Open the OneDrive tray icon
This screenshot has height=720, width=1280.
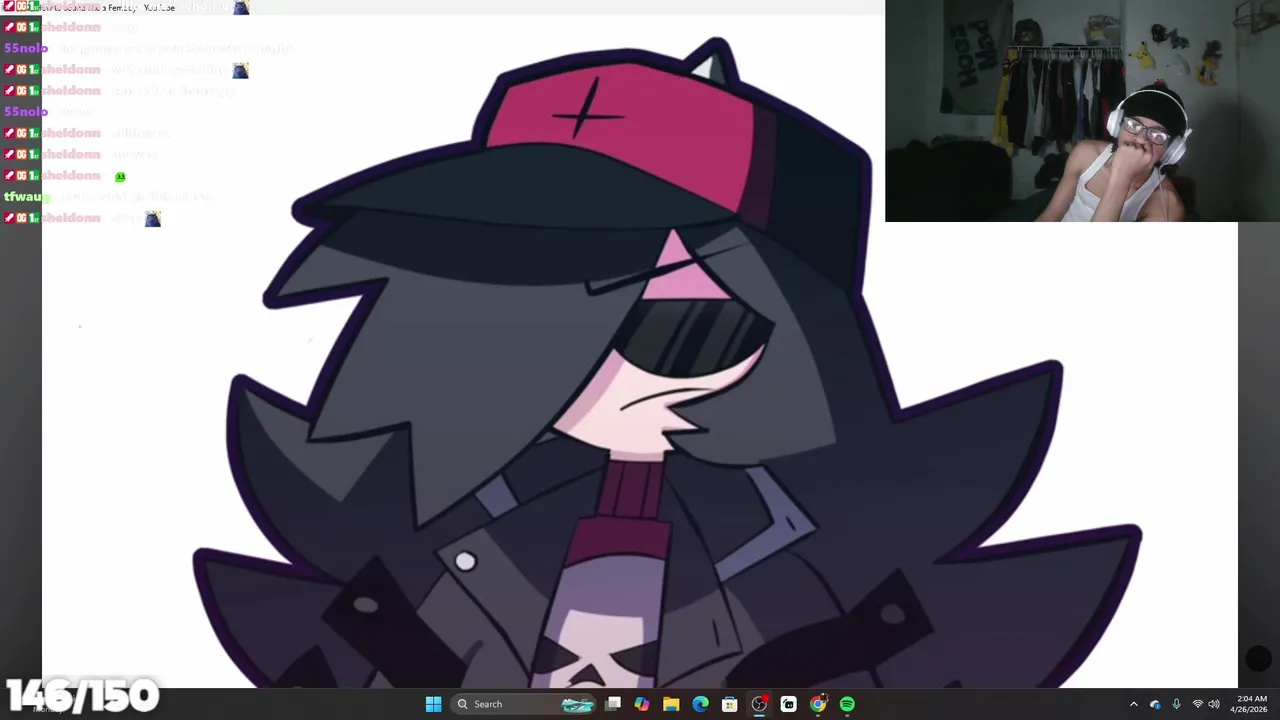pos(1155,704)
